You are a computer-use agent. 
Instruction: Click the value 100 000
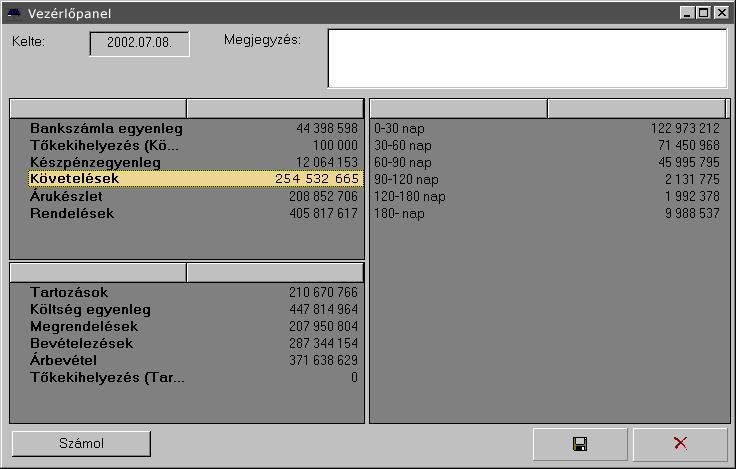336,145
